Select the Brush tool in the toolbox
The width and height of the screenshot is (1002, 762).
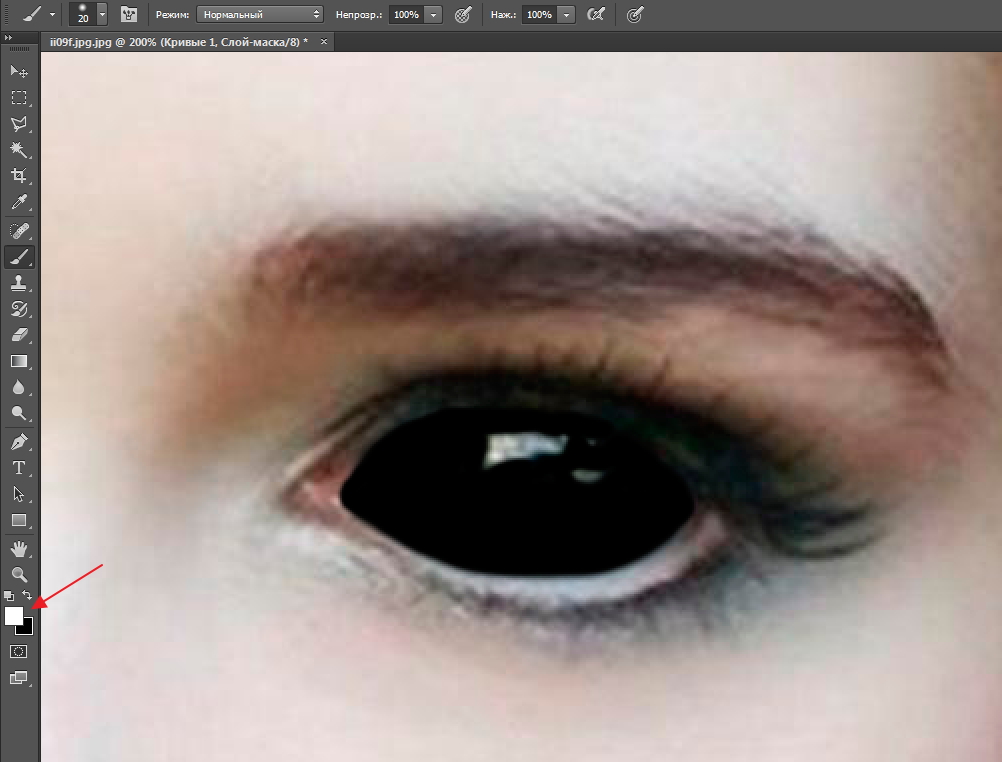pos(19,257)
